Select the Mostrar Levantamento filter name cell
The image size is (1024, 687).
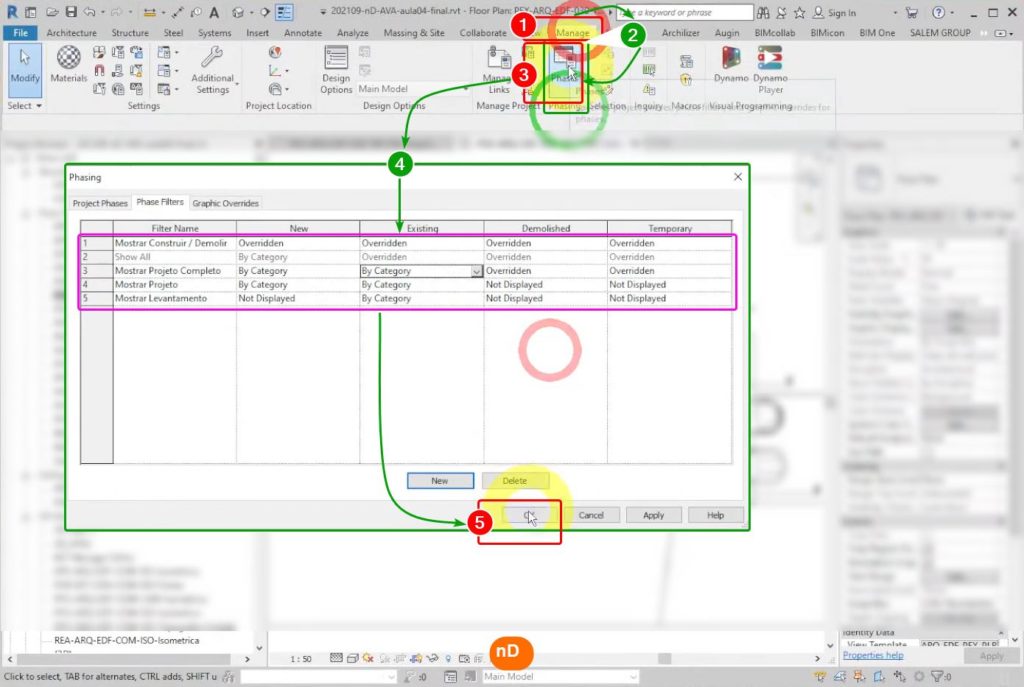click(173, 299)
